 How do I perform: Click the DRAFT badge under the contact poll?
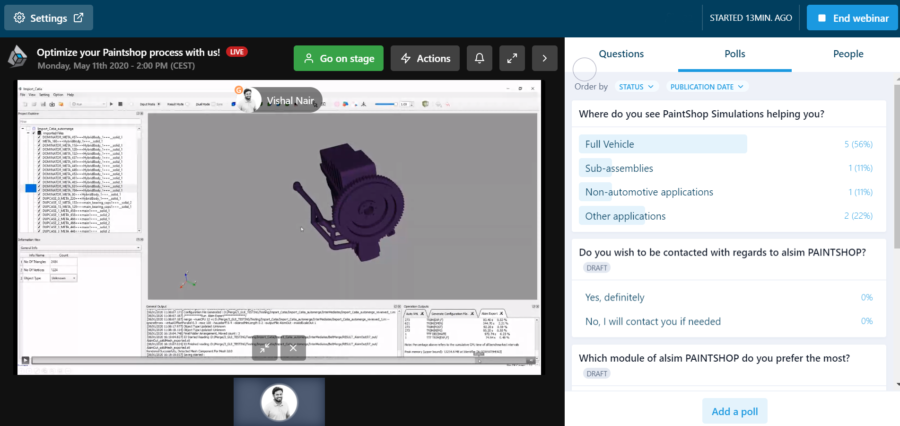click(597, 268)
